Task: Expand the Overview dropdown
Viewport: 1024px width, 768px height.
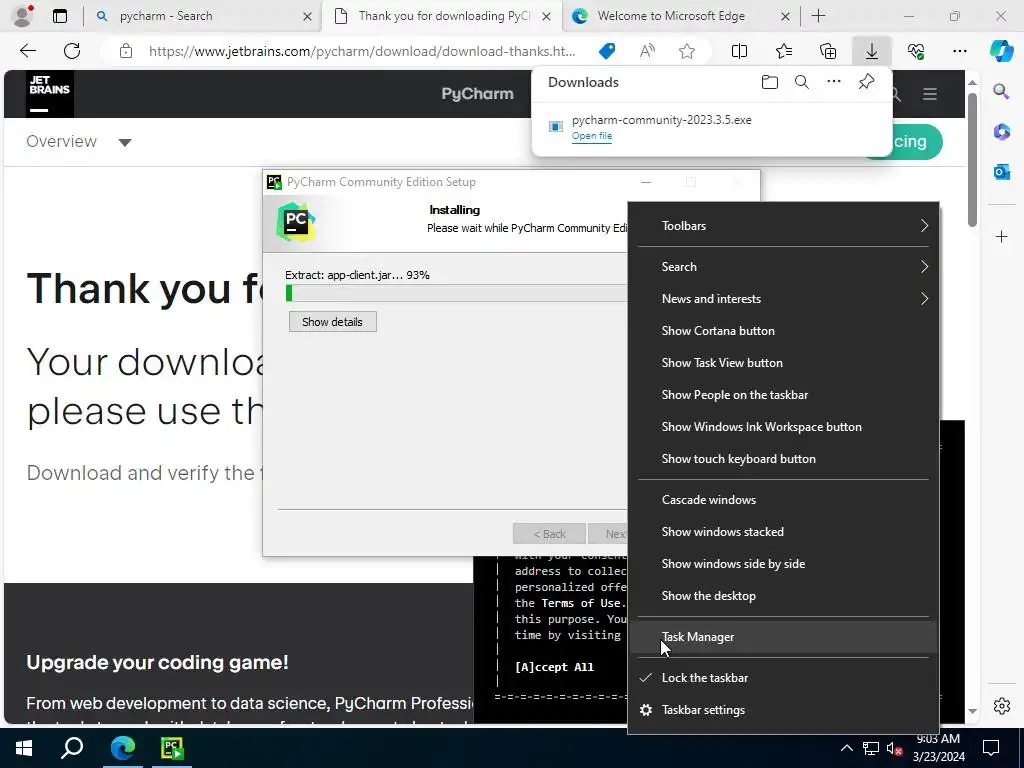Action: (x=78, y=142)
